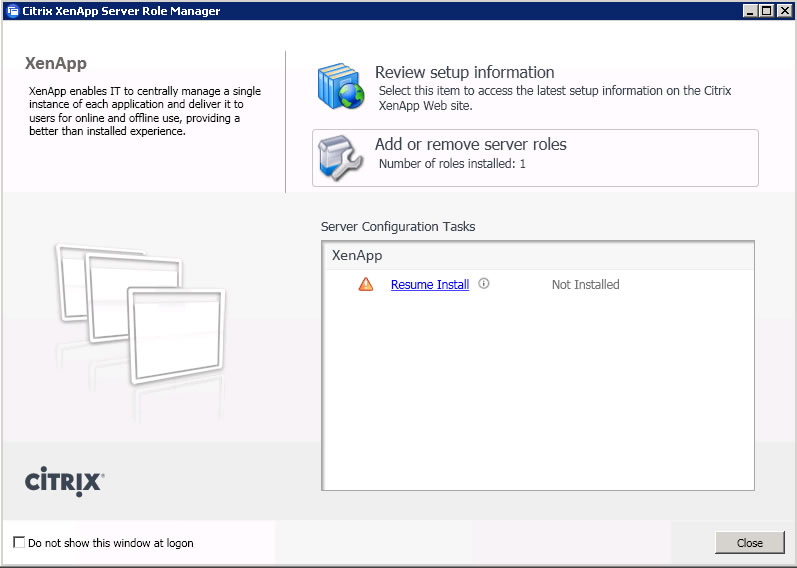Click the 'Server Configuration Tasks' label
This screenshot has width=797, height=568.
[397, 227]
